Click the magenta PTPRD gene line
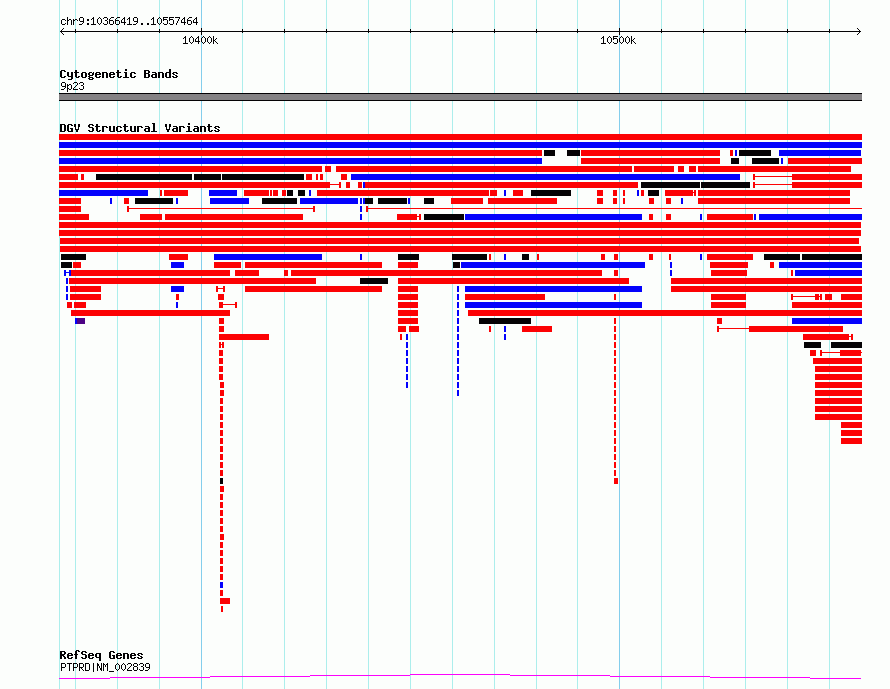This screenshot has width=890, height=689. coord(460,676)
